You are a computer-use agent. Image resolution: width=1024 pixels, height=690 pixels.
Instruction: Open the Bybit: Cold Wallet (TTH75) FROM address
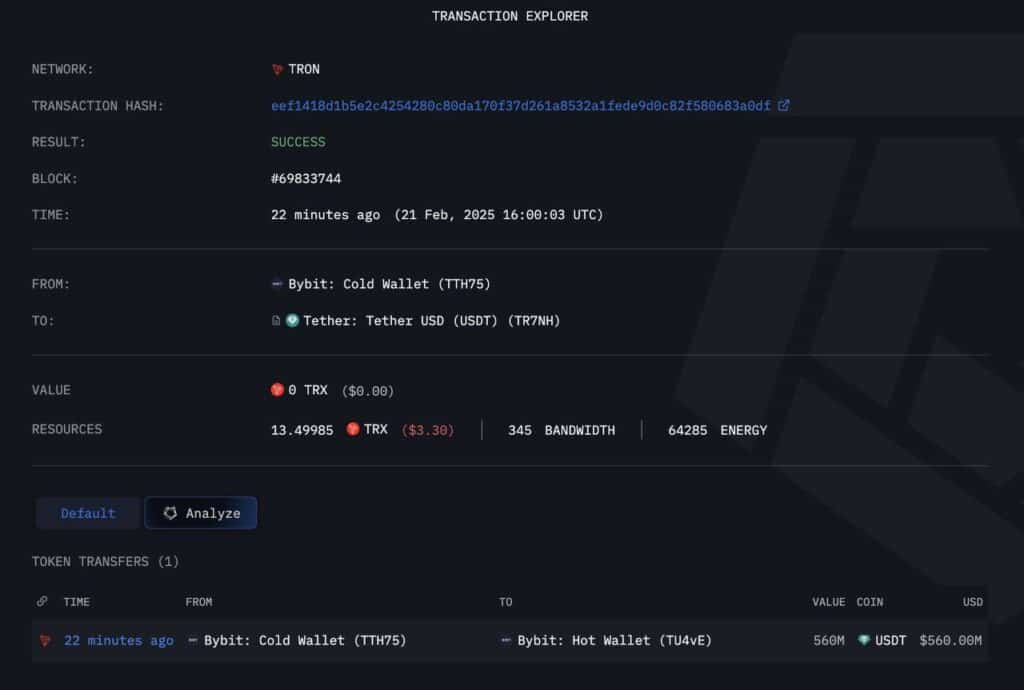tap(389, 284)
